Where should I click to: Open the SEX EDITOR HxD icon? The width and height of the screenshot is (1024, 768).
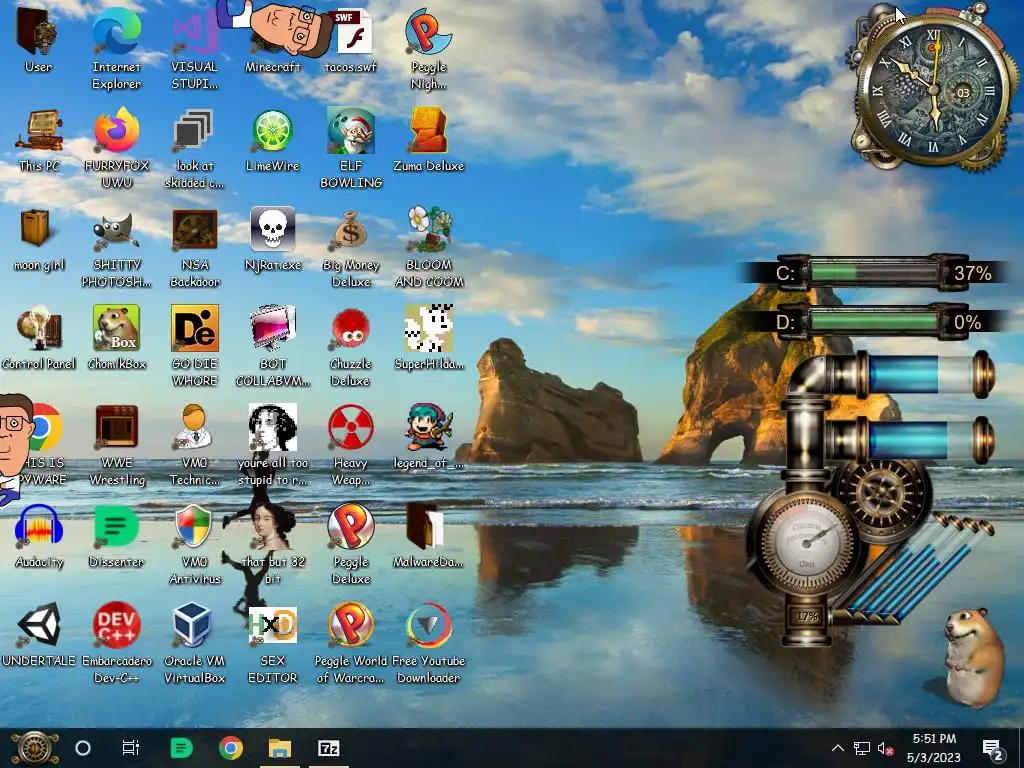point(272,625)
